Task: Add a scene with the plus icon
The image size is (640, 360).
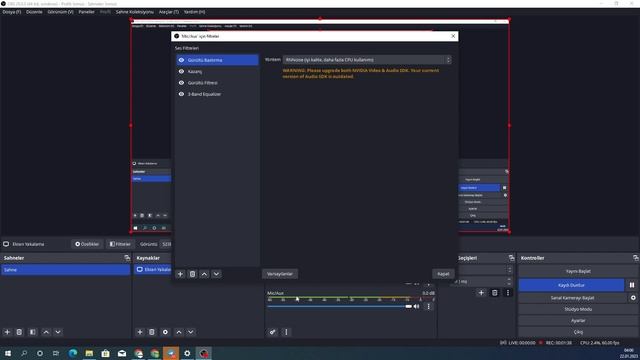Action: point(7,332)
